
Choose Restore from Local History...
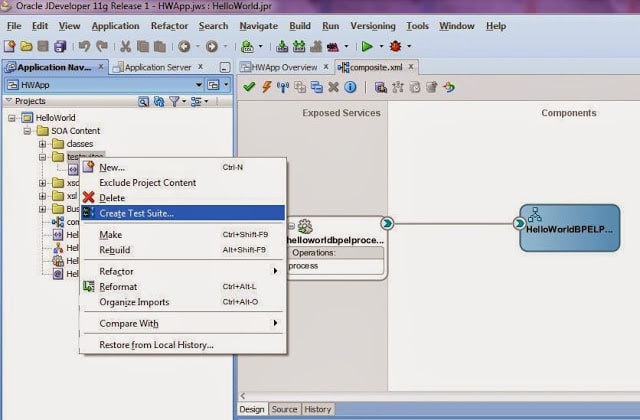(x=183, y=345)
